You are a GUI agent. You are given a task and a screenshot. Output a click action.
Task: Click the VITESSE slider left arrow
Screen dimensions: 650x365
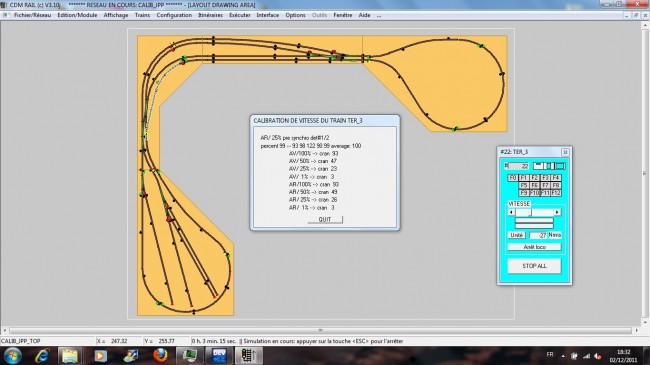click(511, 212)
